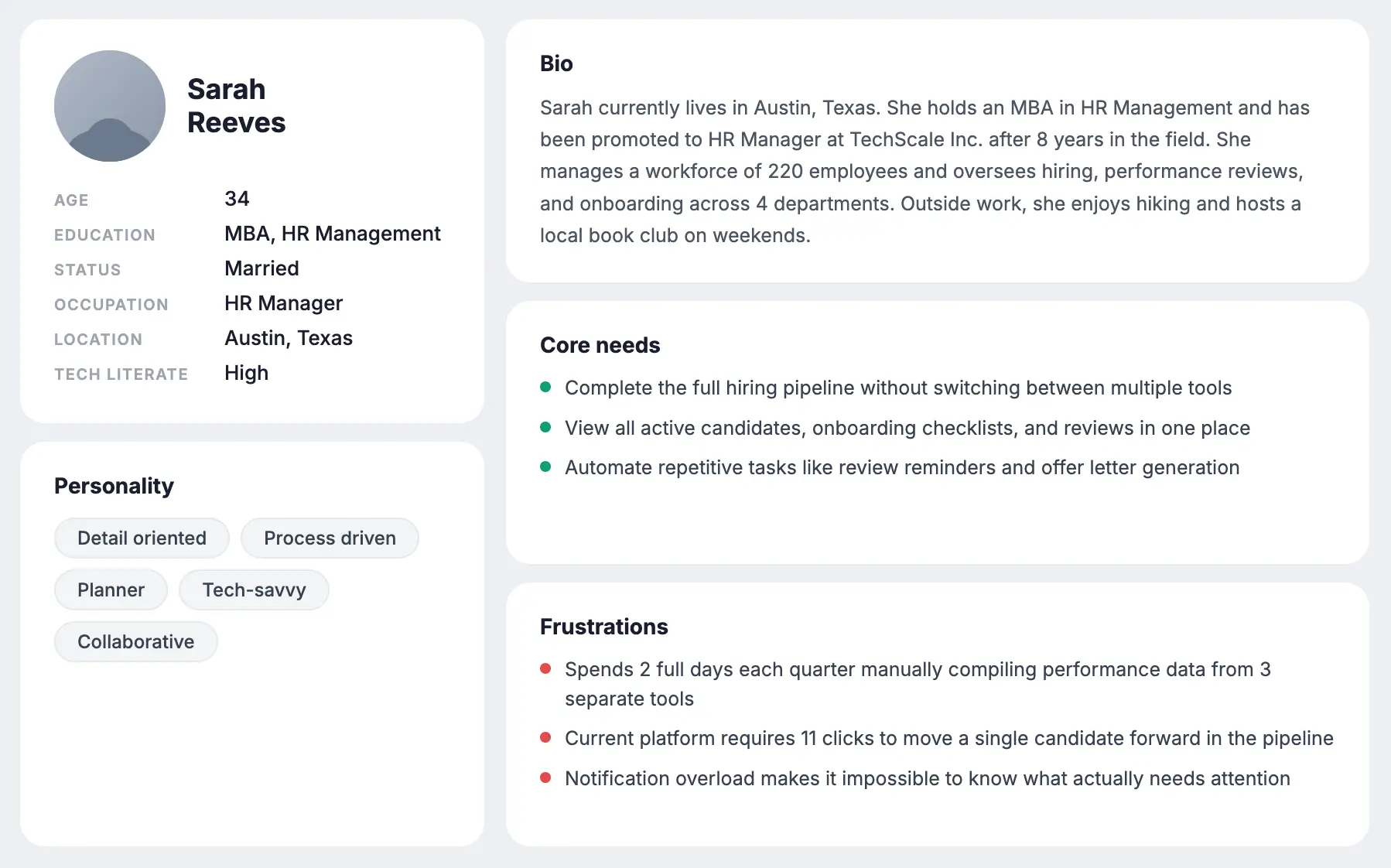Click the MBA, HR Management education value

click(x=333, y=234)
